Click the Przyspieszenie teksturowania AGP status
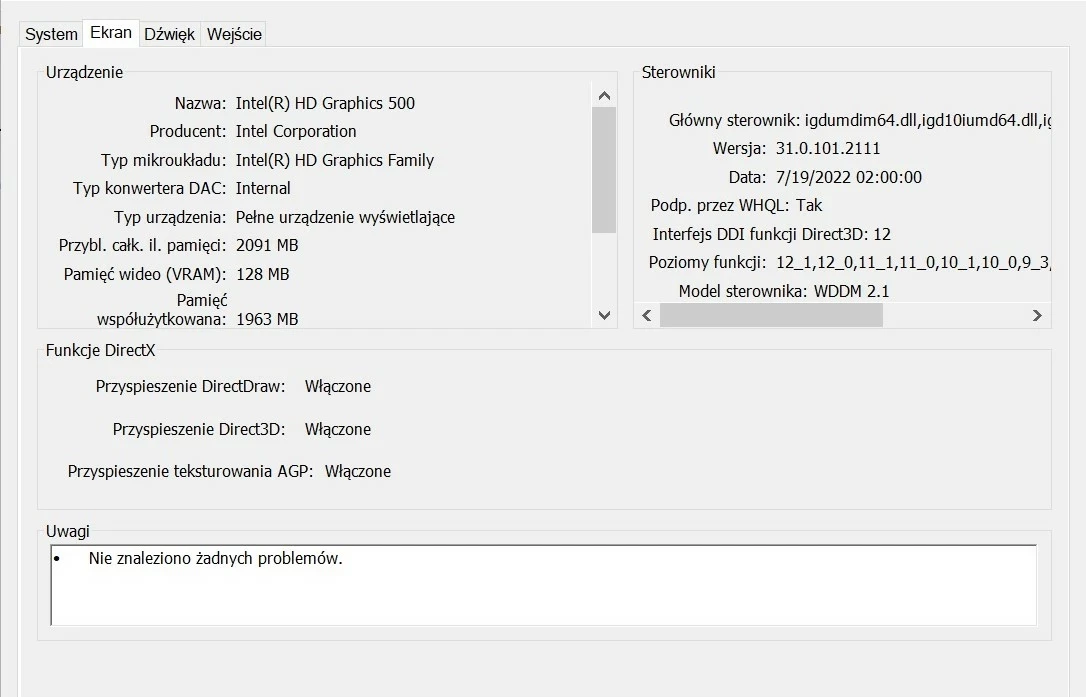Screen dimensions: 1086x697 click(x=358, y=471)
